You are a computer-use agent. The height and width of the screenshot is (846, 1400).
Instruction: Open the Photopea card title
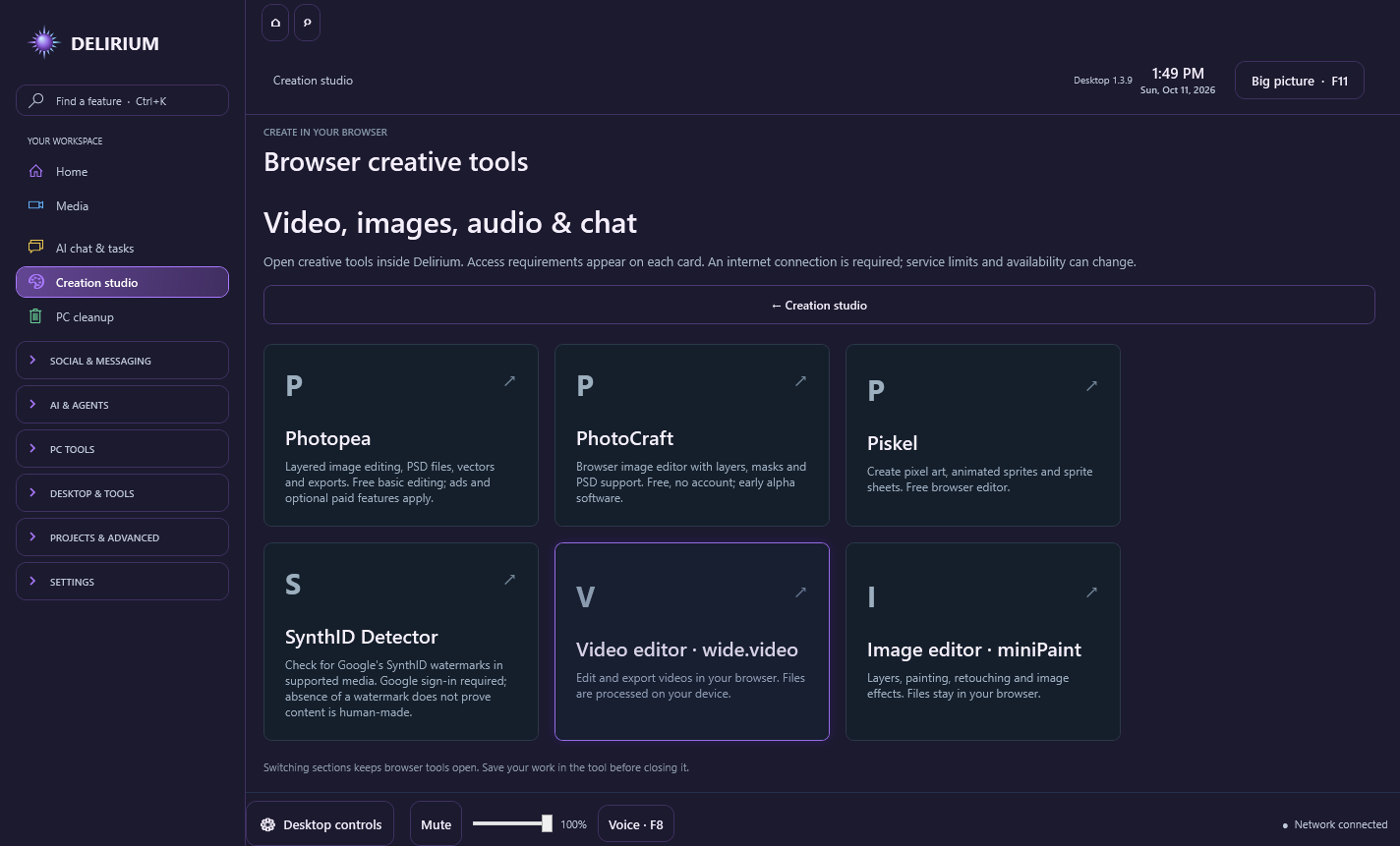click(x=327, y=438)
